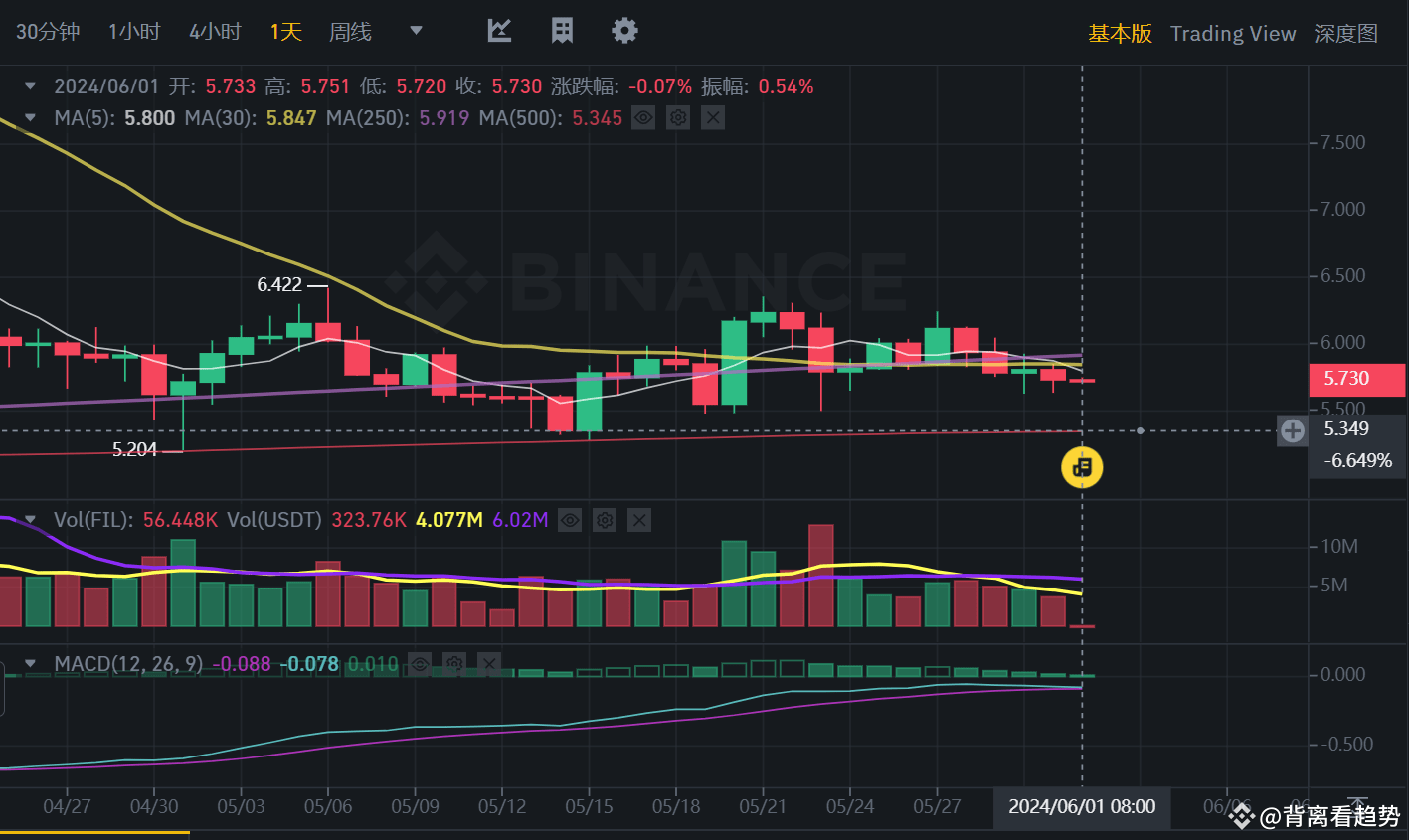Collapse the Vol panel with its chevron
The width and height of the screenshot is (1409, 840).
click(30, 520)
